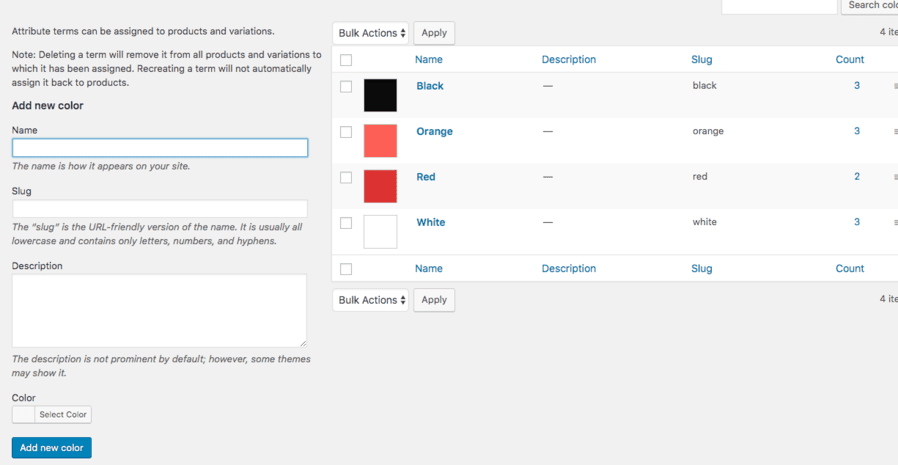Open the bottom Bulk Actions dropdown
The height and width of the screenshot is (465, 898).
tap(371, 300)
